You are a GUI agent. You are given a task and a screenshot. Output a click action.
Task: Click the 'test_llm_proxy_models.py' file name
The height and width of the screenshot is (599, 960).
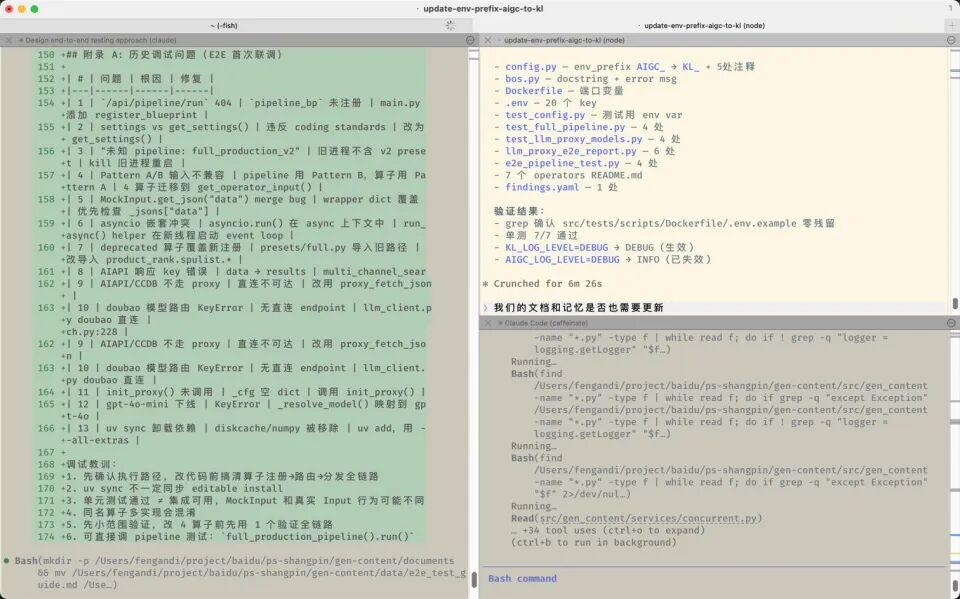click(574, 139)
